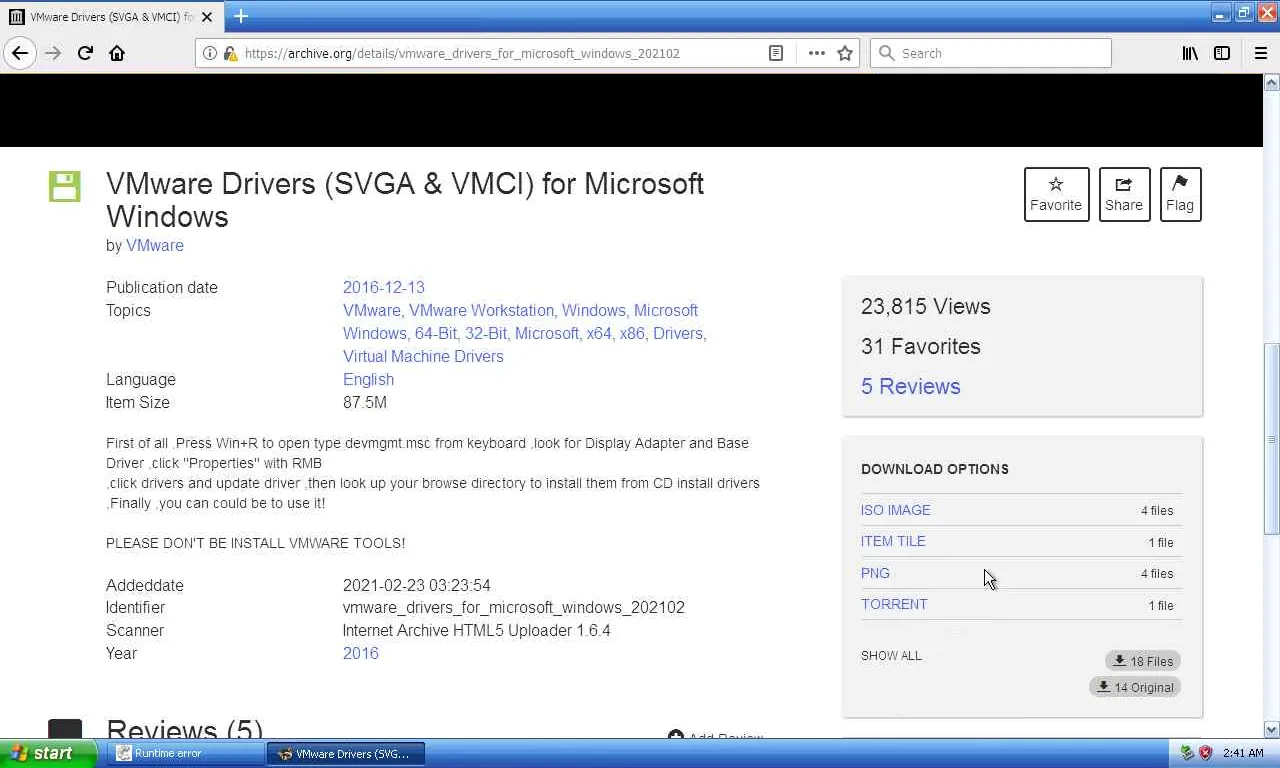The image size is (1280, 768).
Task: Click the Addeddate value '2021-02-23 03:23:54'
Action: pos(417,585)
